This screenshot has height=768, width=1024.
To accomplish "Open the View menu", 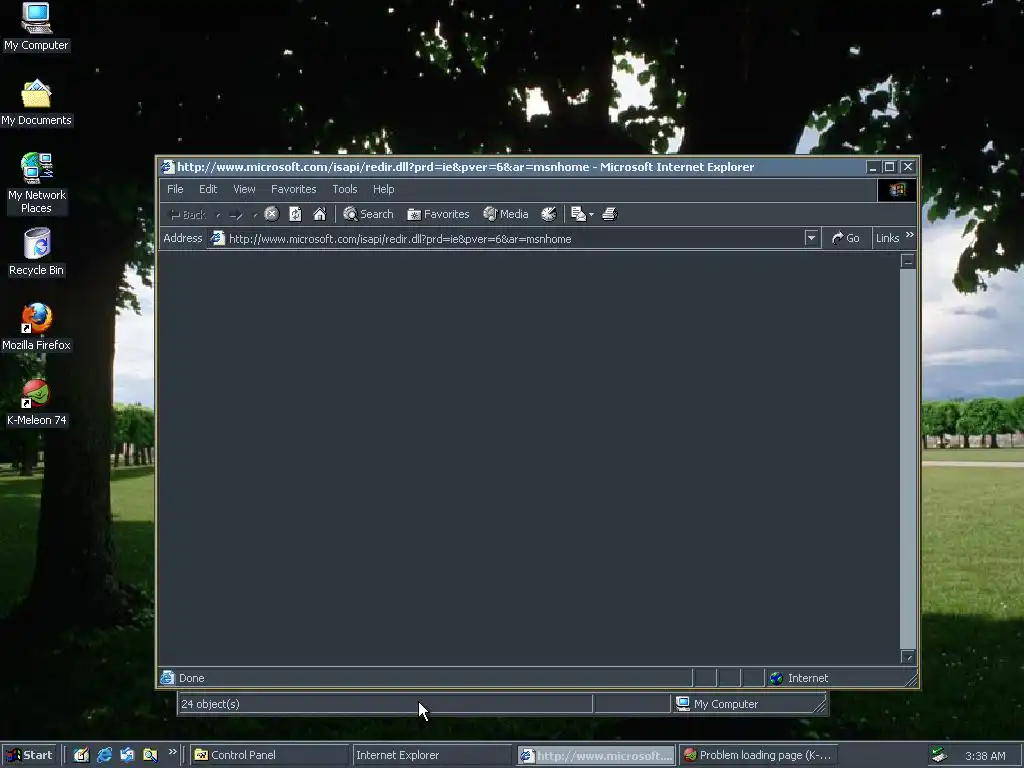I will coord(244,189).
